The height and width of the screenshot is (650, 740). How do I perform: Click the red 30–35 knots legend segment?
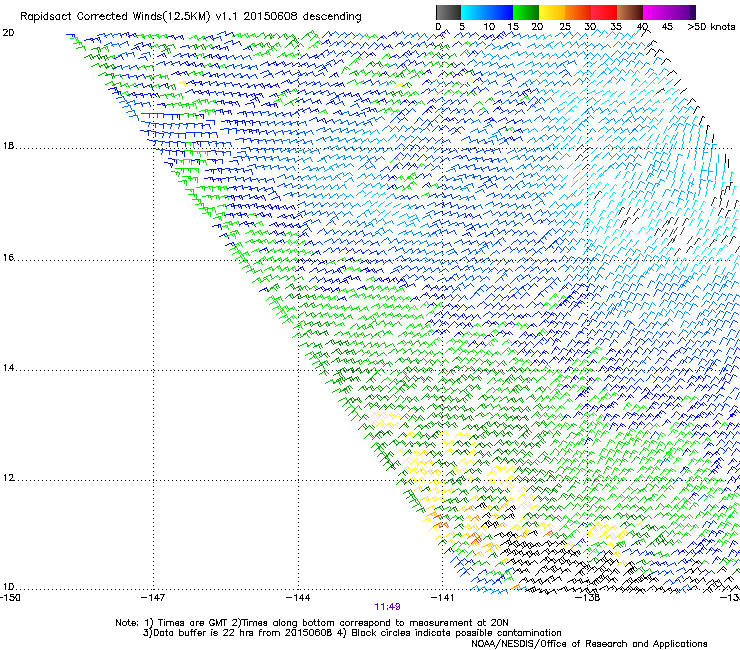[604, 12]
